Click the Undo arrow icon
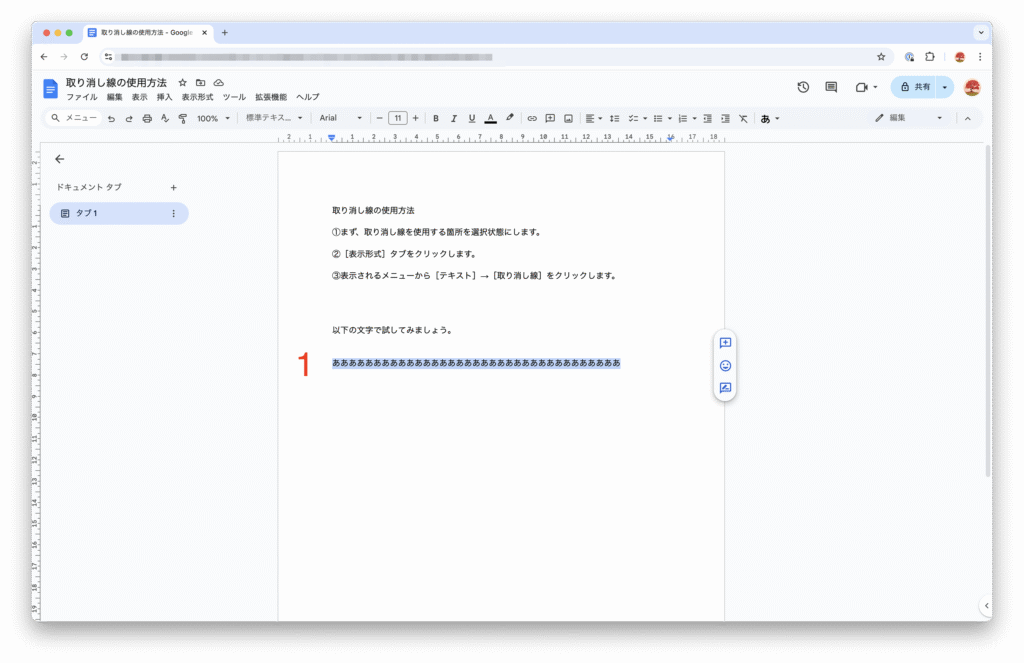This screenshot has width=1024, height=663. (x=111, y=118)
